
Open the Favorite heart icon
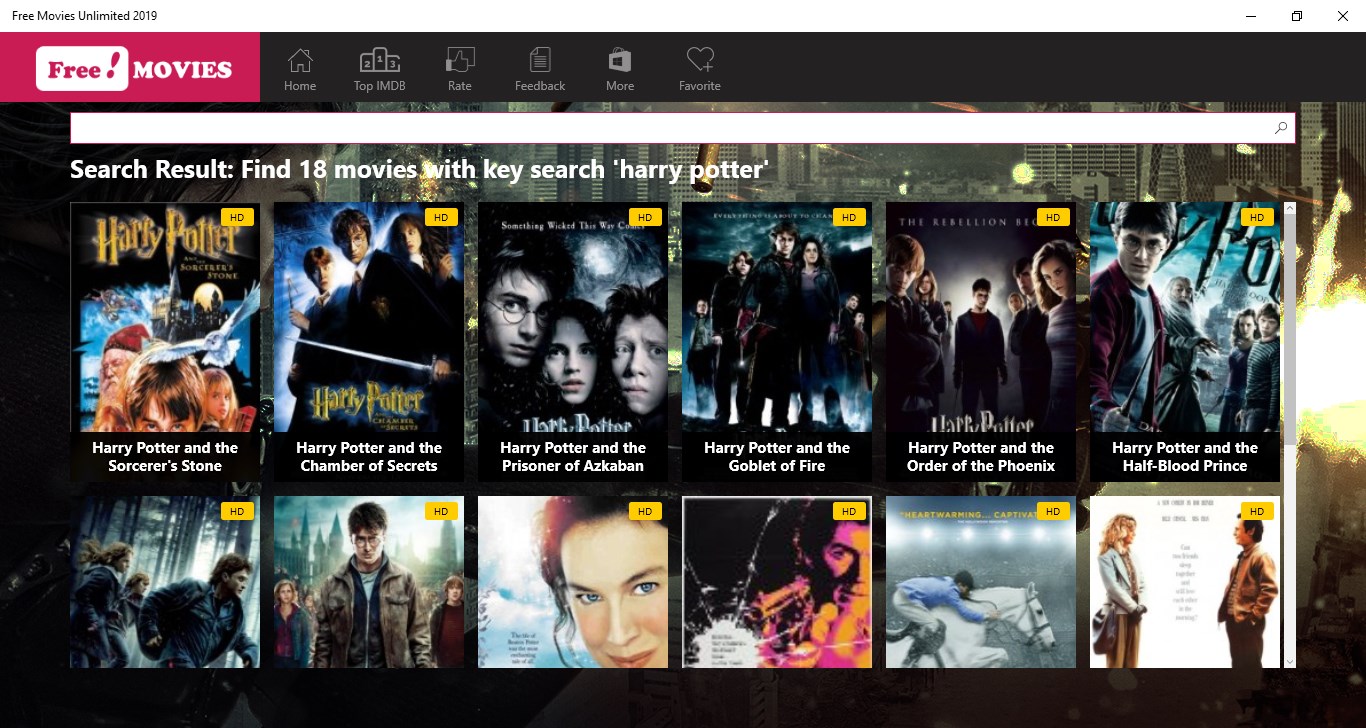[700, 60]
